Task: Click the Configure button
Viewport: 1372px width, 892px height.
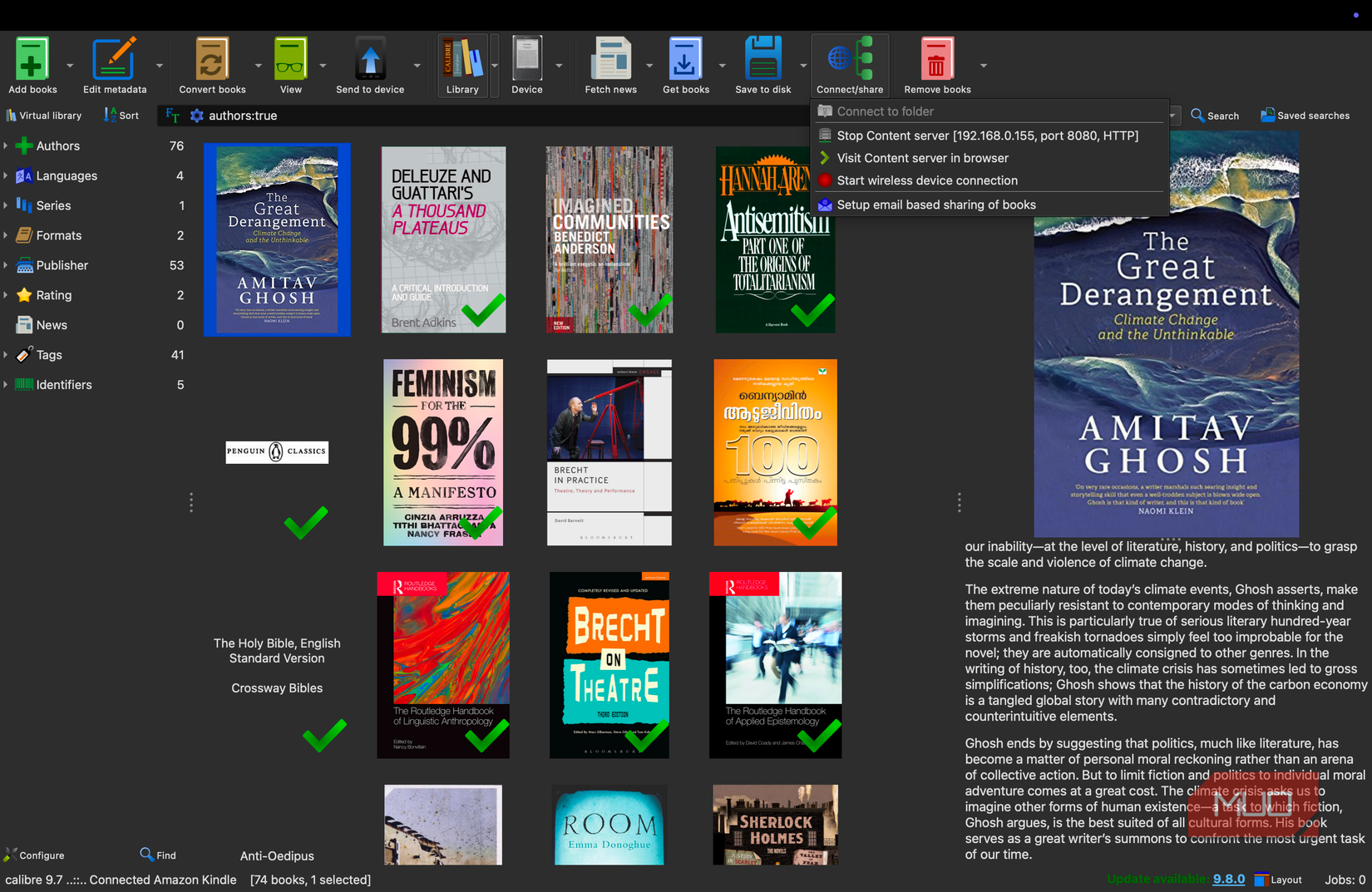Action: [34, 855]
